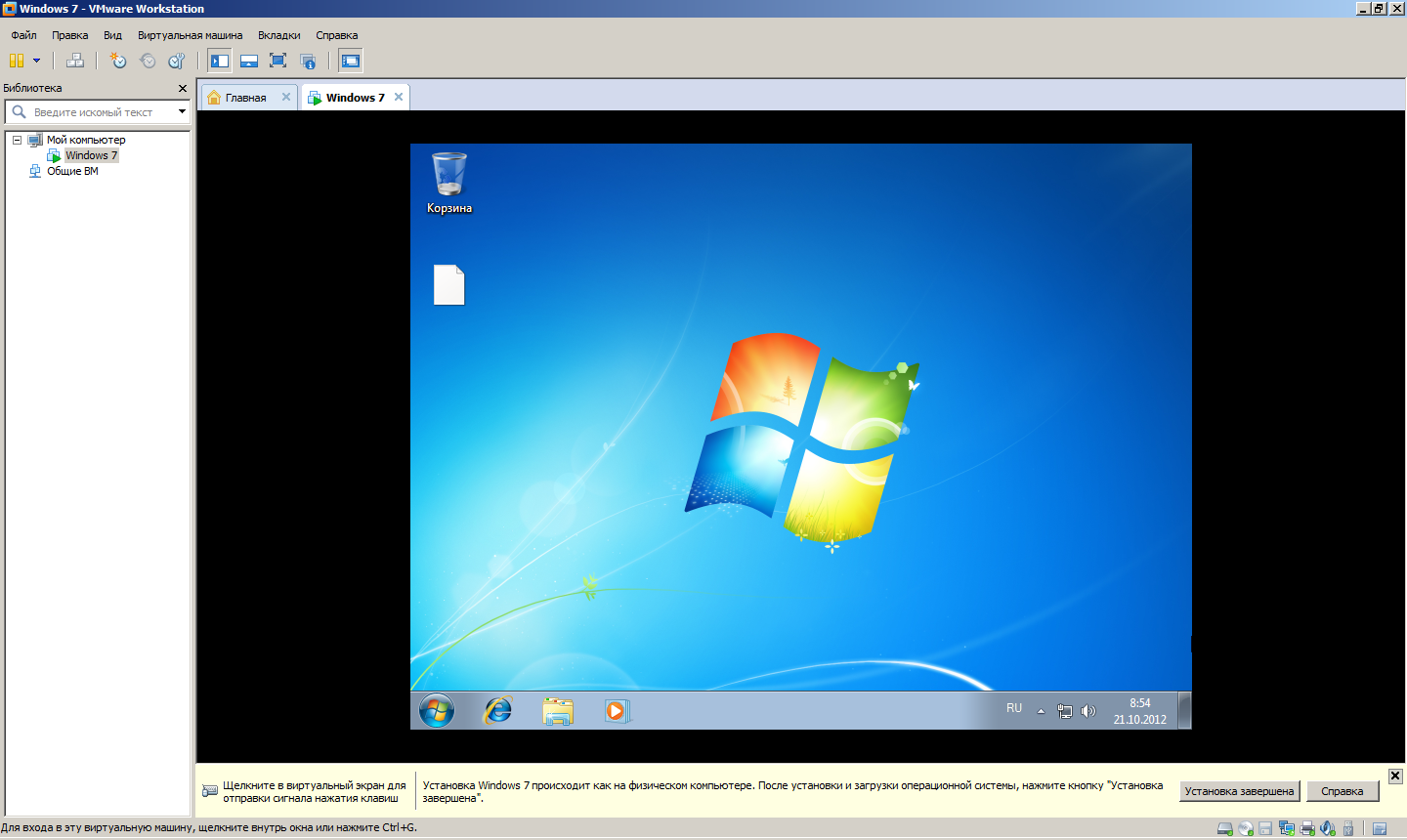The image size is (1407, 840).
Task: Open the Корзина recycle bin icon
Action: click(449, 183)
